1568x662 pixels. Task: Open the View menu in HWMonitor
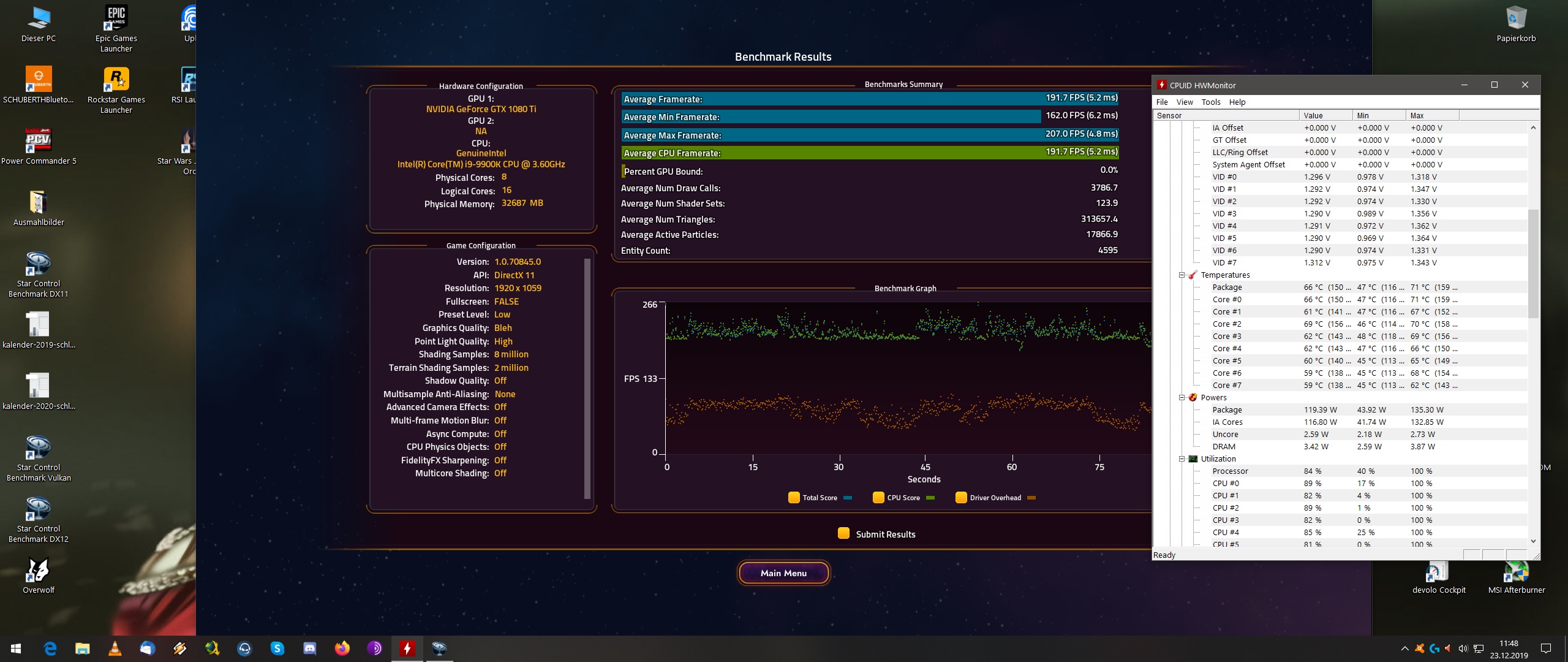(x=1185, y=102)
